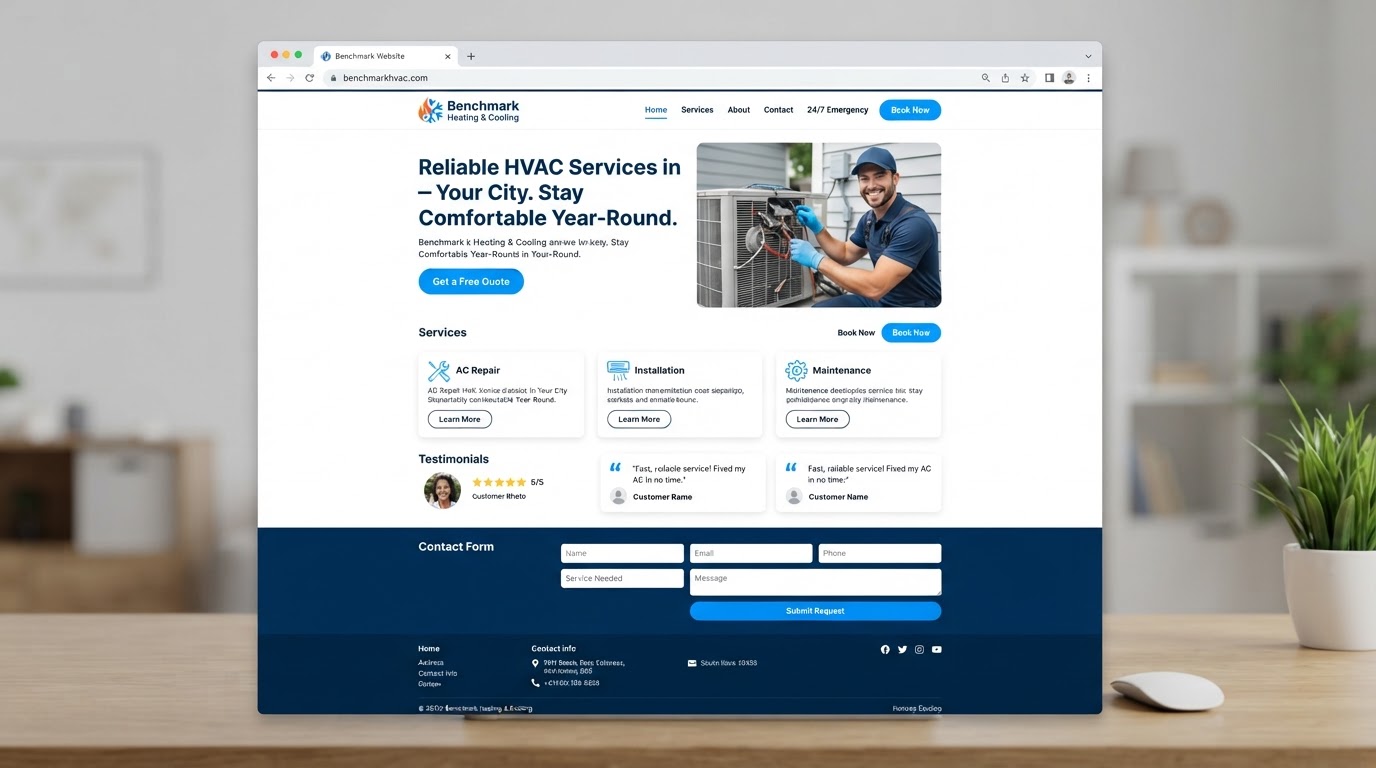Click the Get a Free Quote button
Screen dimensions: 1376x768
(x=471, y=282)
